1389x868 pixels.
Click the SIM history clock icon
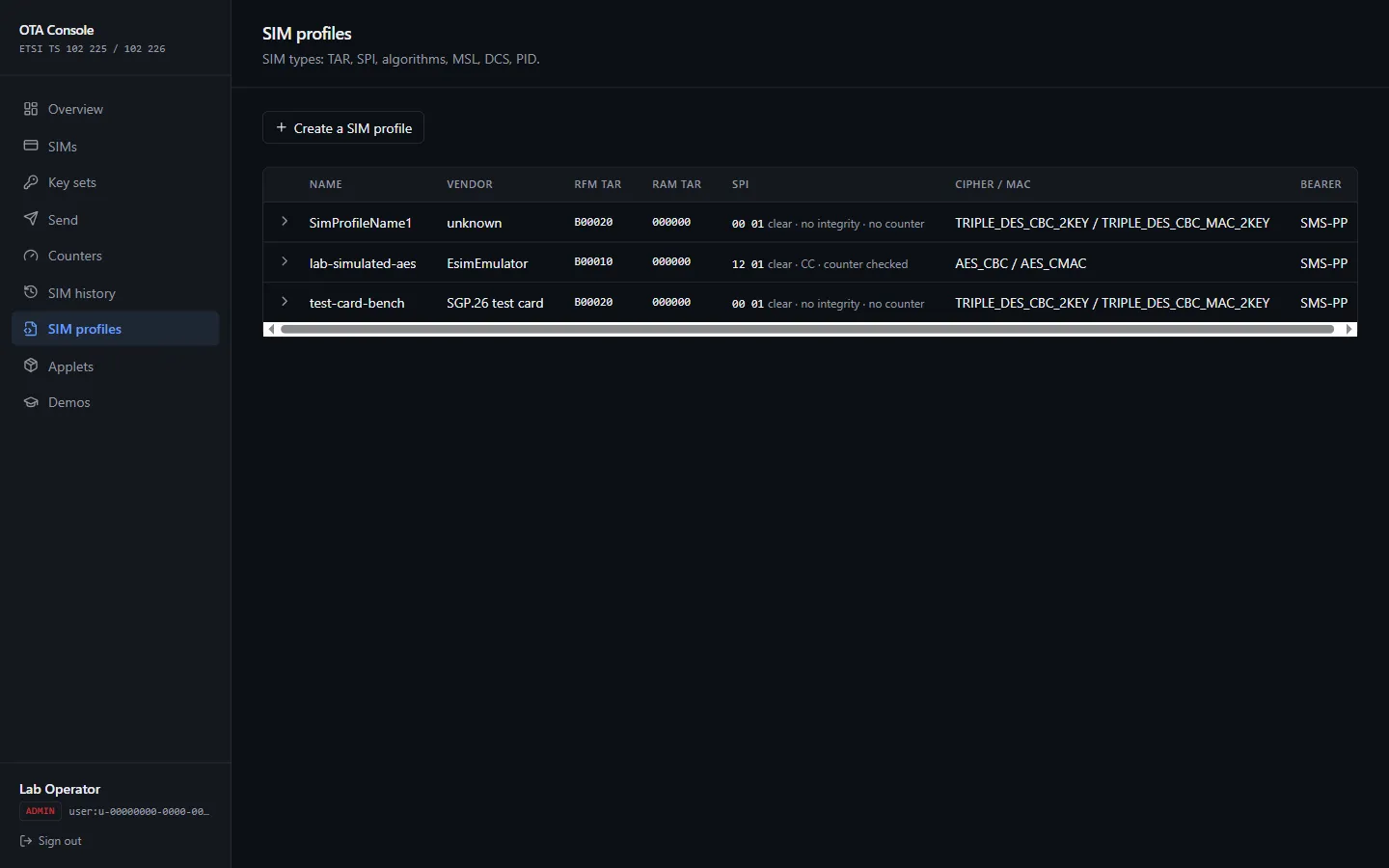(x=31, y=292)
